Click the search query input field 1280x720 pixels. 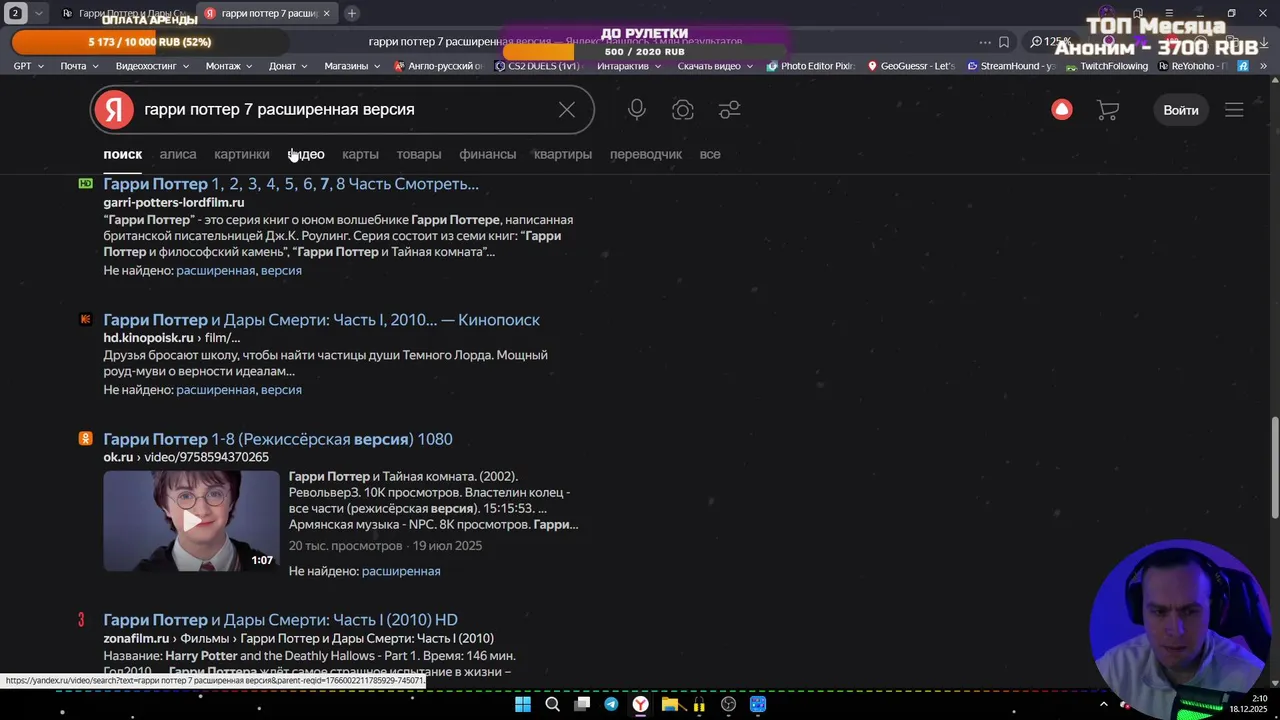coord(340,110)
